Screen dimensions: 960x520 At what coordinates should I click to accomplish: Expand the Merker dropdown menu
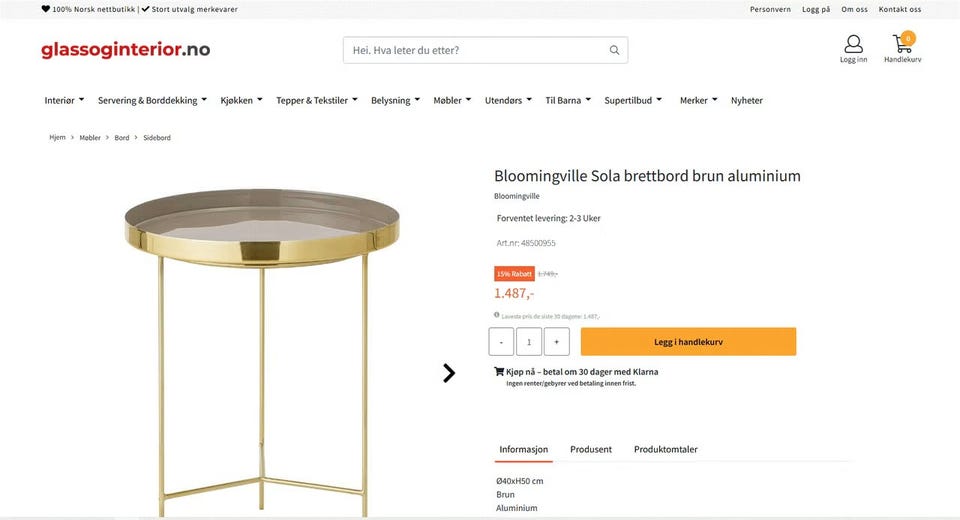pos(698,100)
